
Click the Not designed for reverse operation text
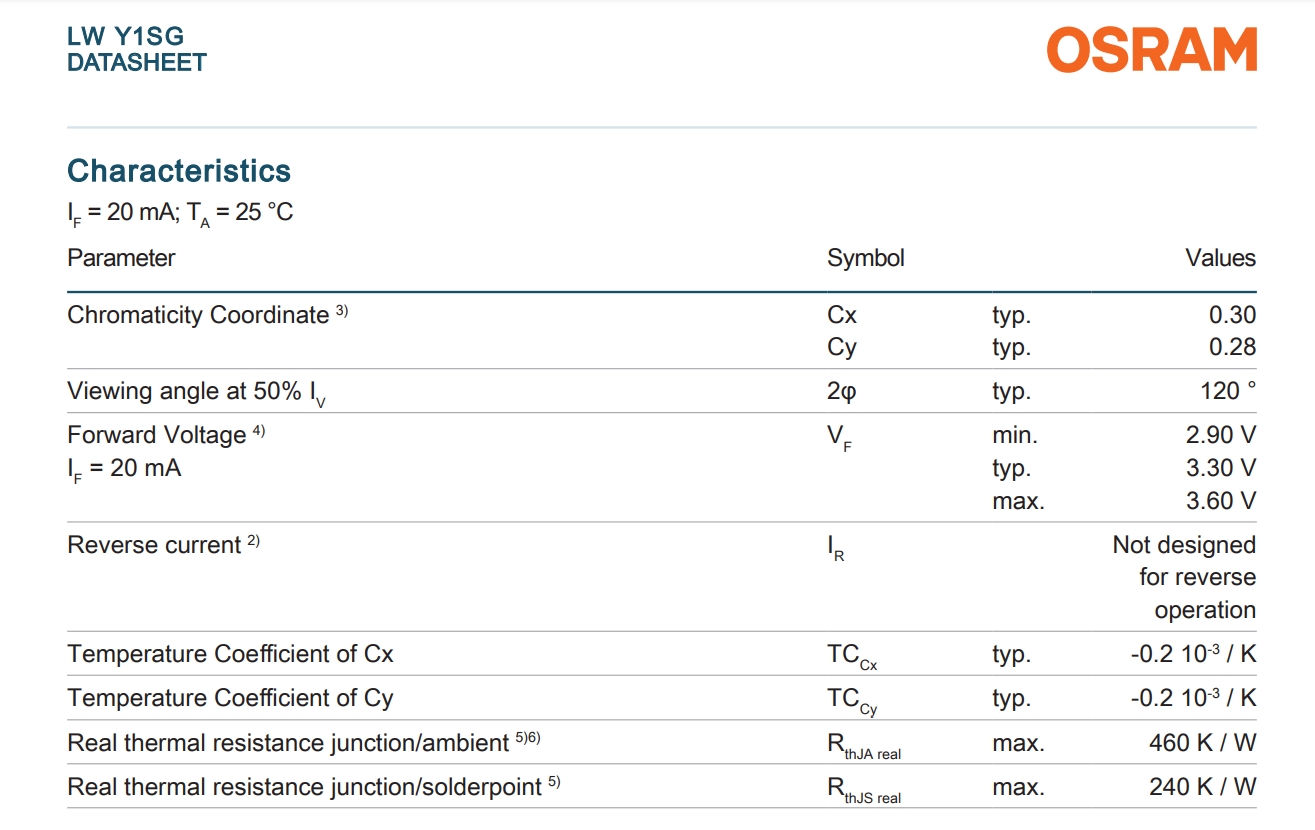coord(1184,577)
